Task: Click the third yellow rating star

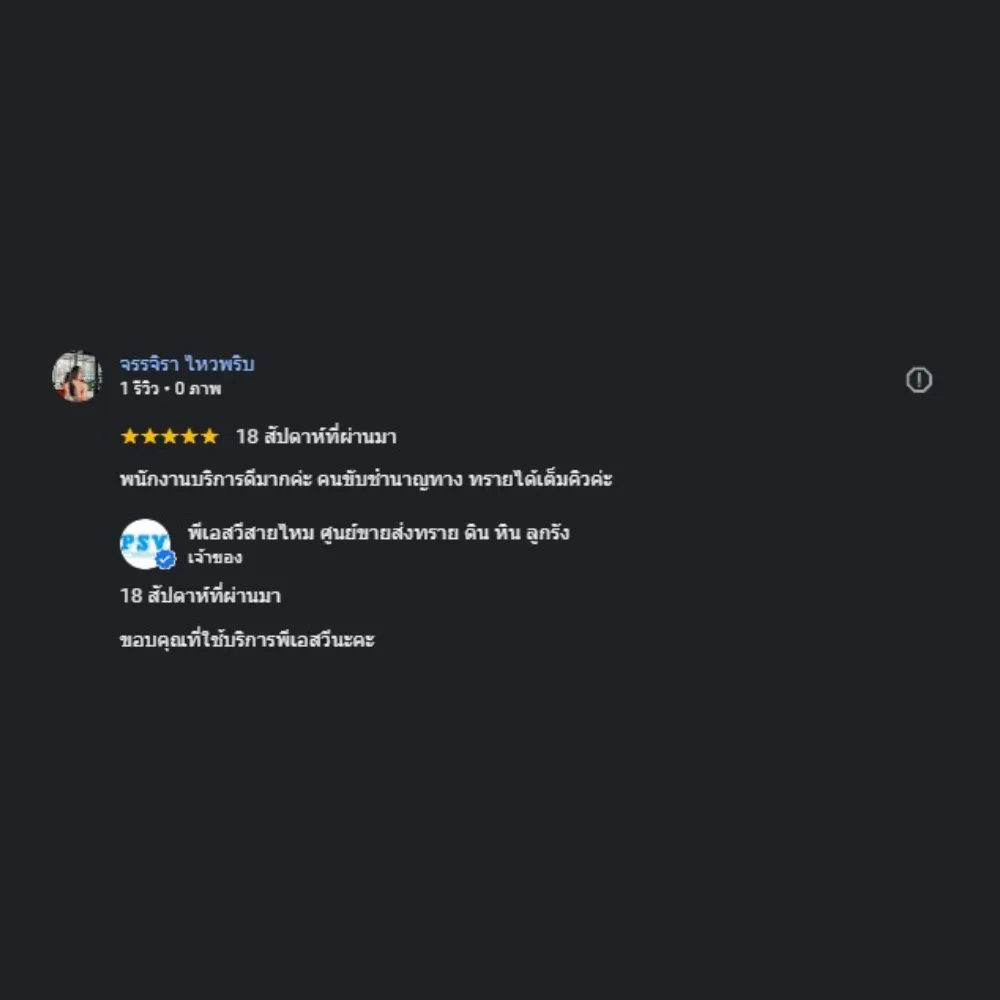Action: [169, 436]
